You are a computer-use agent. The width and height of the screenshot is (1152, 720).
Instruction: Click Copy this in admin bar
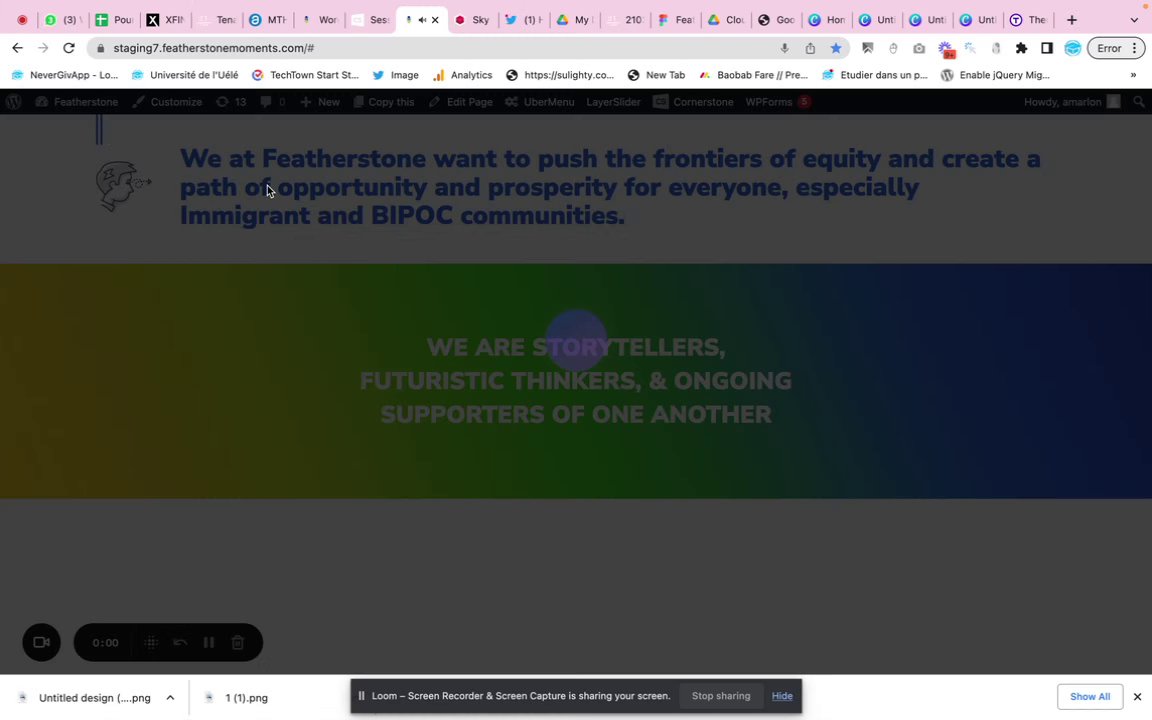pyautogui.click(x=384, y=102)
